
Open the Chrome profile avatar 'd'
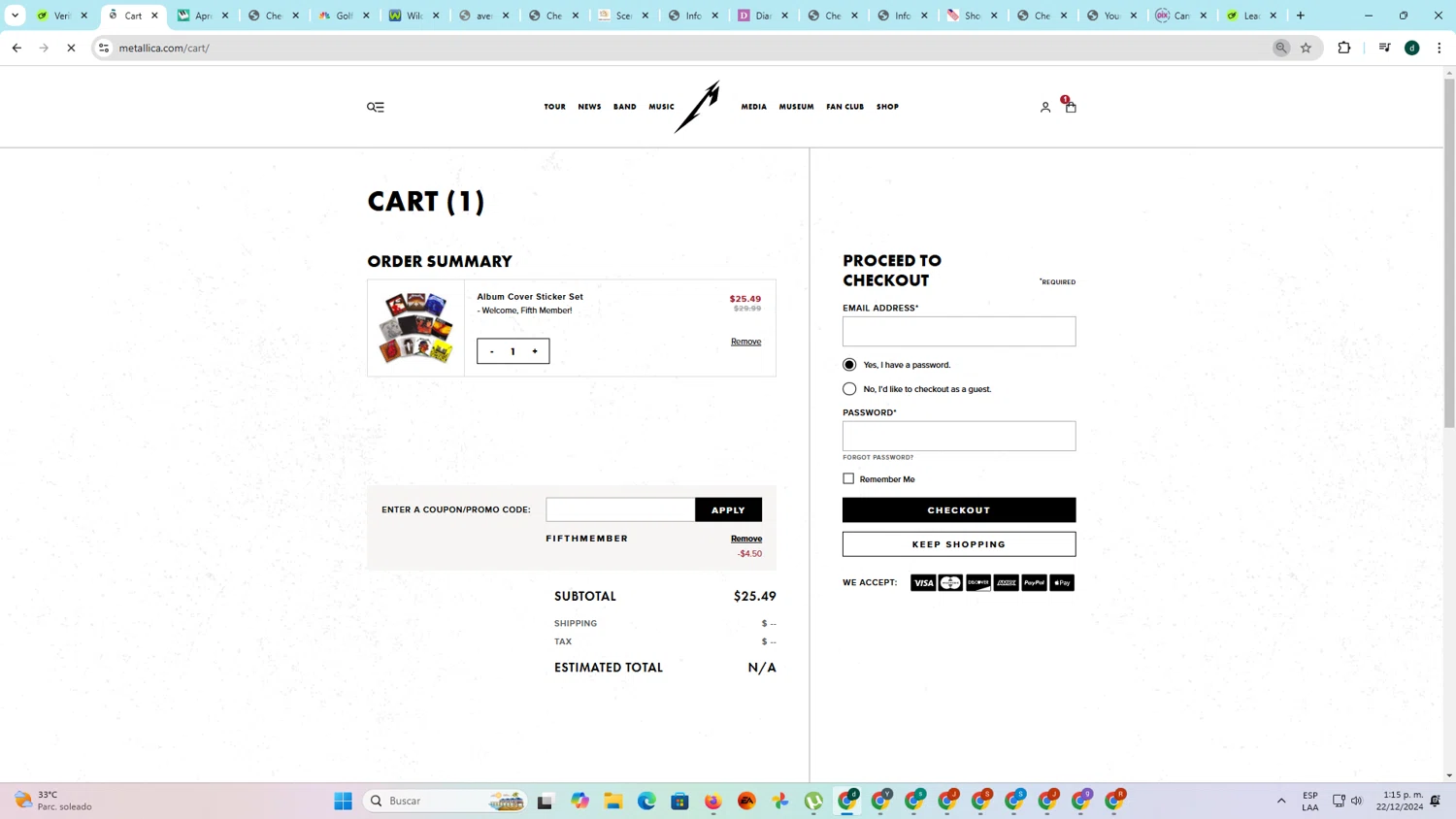1412,48
